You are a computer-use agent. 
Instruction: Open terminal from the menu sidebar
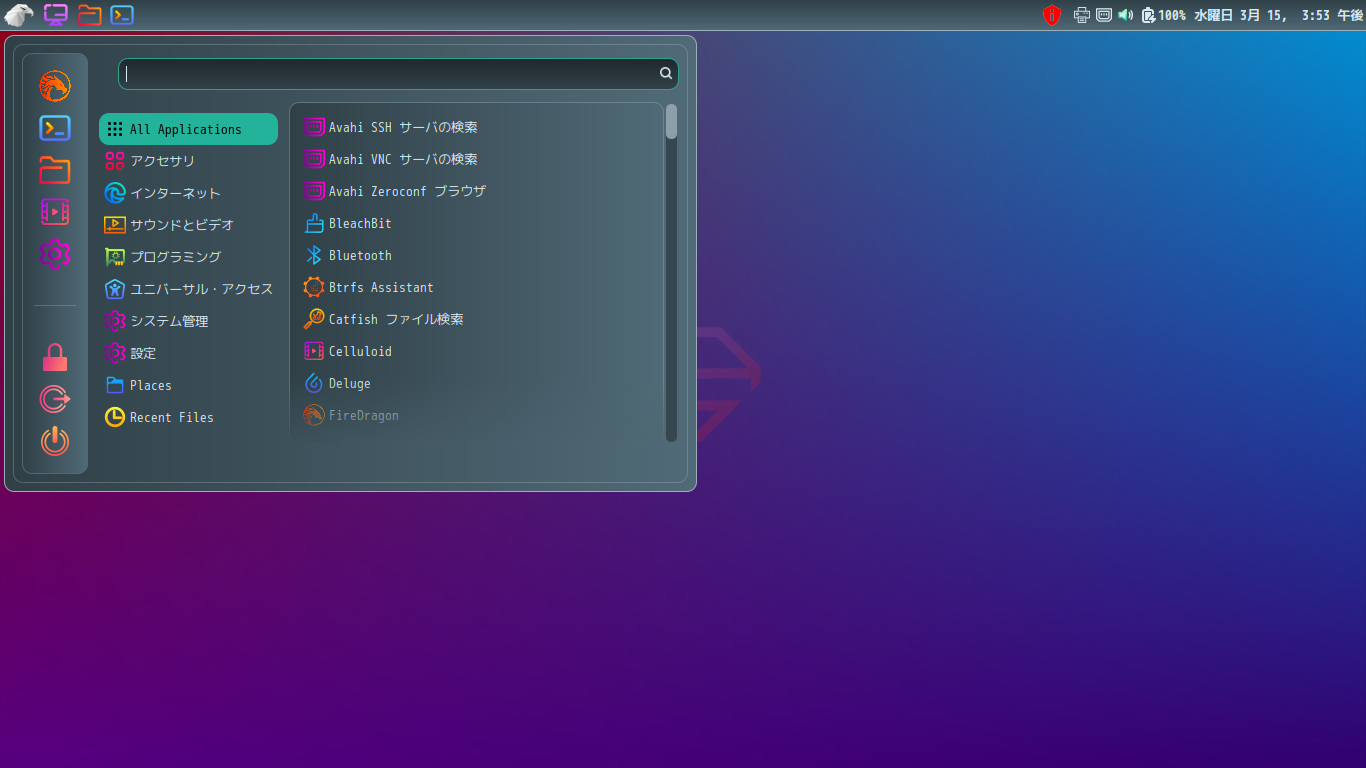click(x=55, y=128)
